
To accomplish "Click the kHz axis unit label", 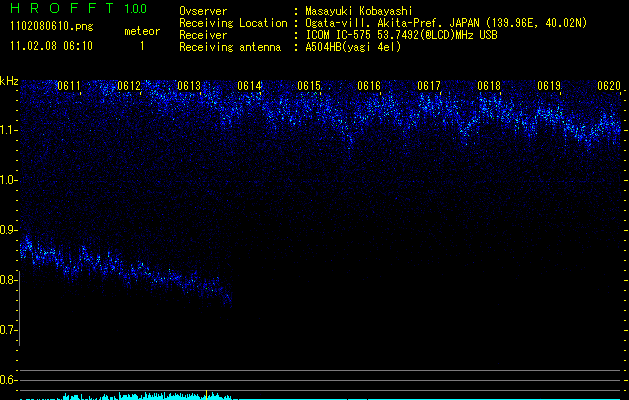I will click(x=9, y=80).
